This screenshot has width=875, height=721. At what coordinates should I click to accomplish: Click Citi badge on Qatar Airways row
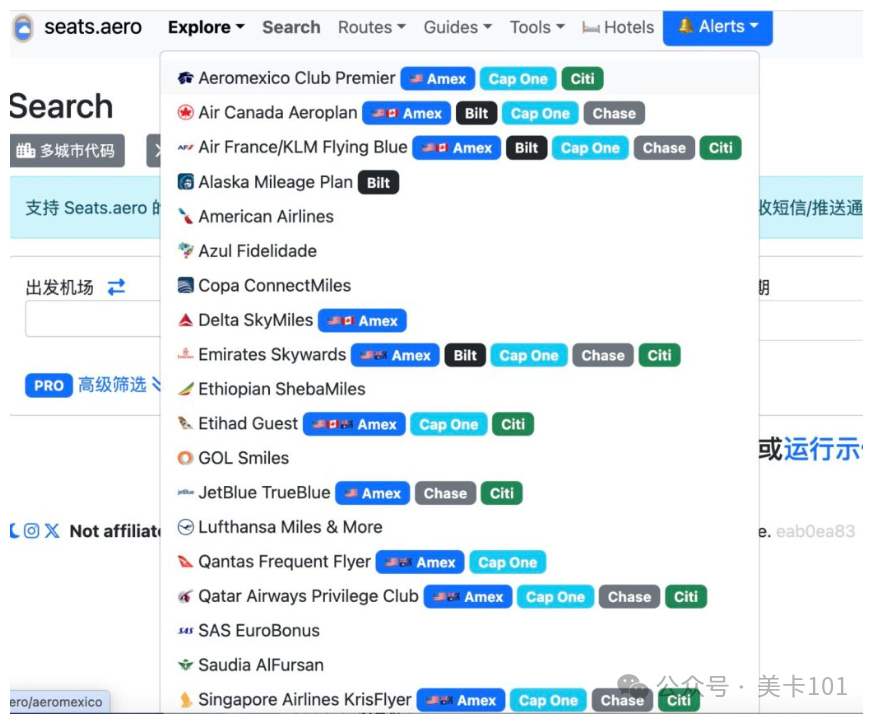click(x=685, y=597)
